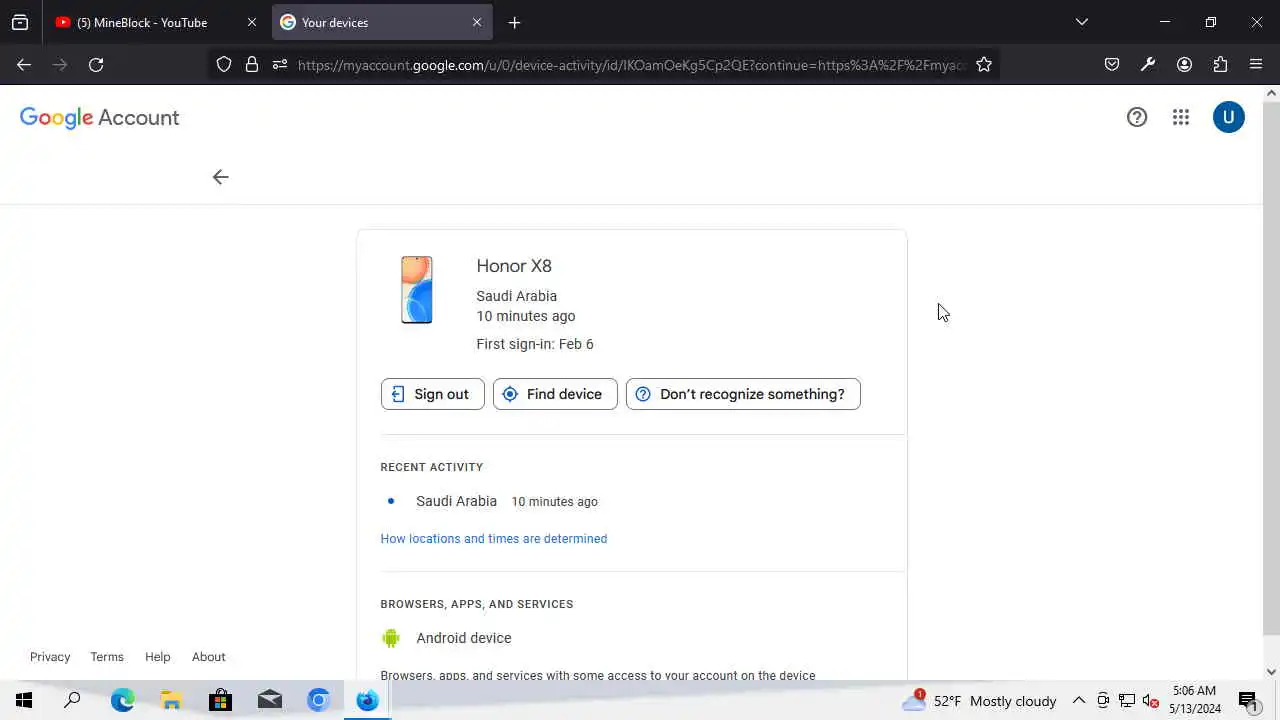Open the notification center icon
The width and height of the screenshot is (1280, 720).
pyautogui.click(x=1248, y=701)
